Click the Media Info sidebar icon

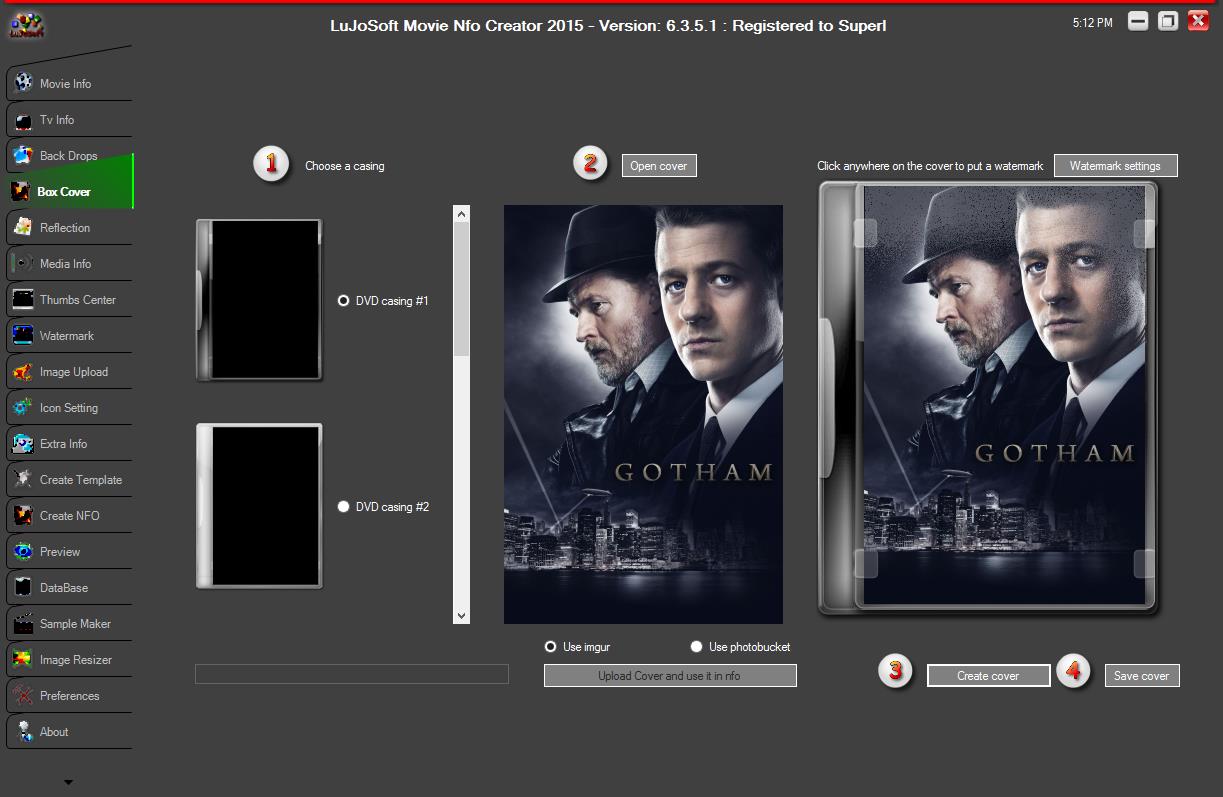[23, 264]
